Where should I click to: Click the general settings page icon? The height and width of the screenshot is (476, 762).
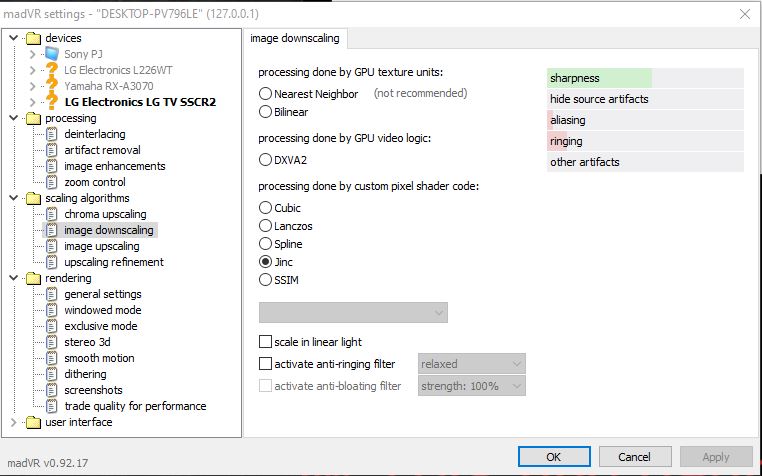[x=52, y=295]
